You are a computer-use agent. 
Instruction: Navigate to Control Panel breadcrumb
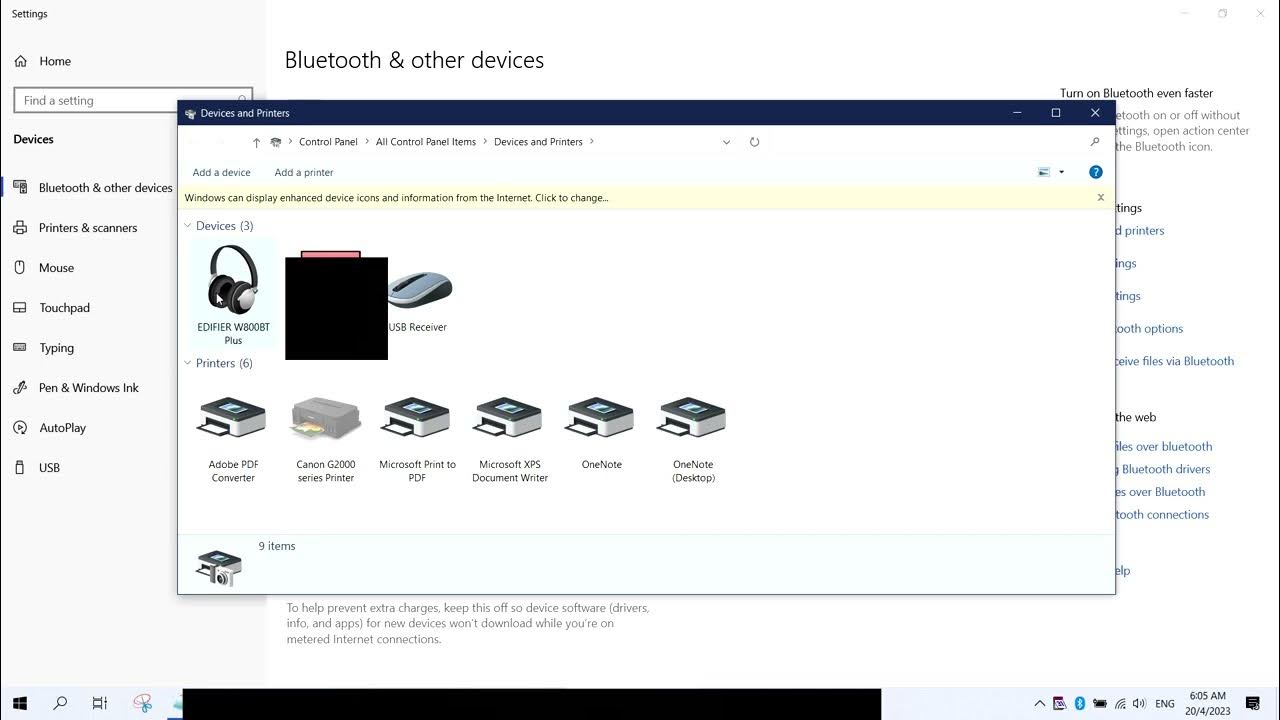pyautogui.click(x=328, y=142)
